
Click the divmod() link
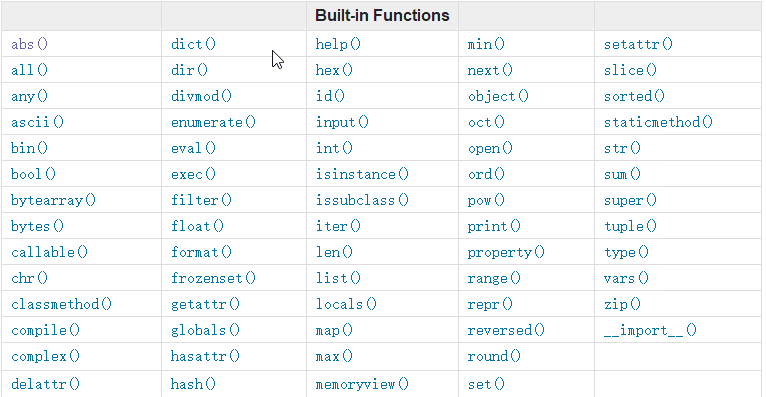pyautogui.click(x=201, y=96)
